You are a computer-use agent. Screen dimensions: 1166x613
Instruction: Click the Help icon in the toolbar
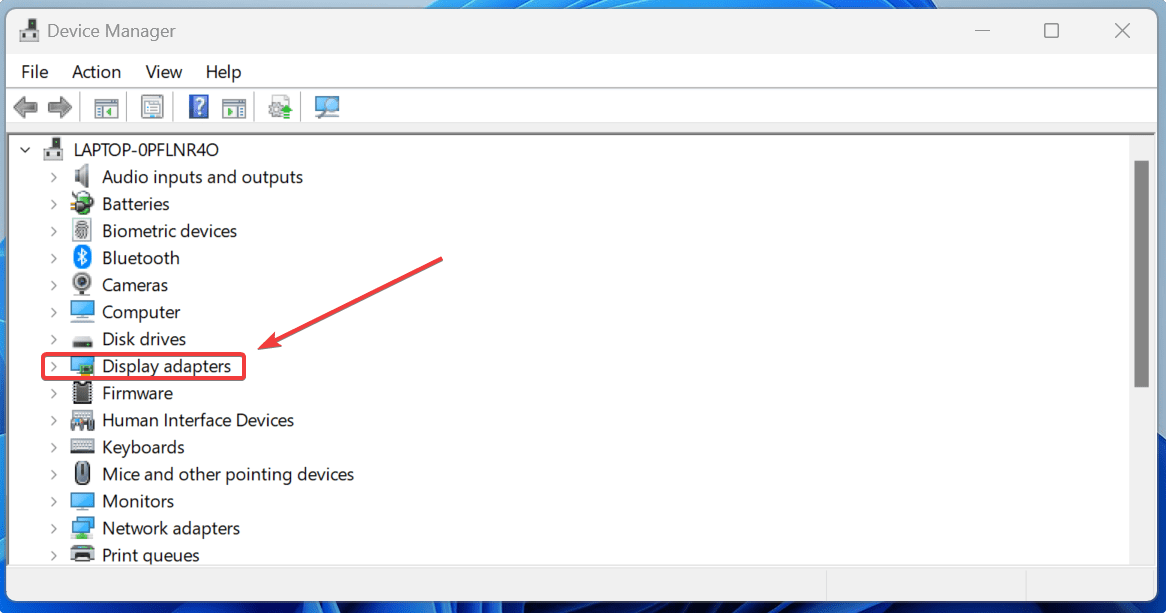[198, 107]
